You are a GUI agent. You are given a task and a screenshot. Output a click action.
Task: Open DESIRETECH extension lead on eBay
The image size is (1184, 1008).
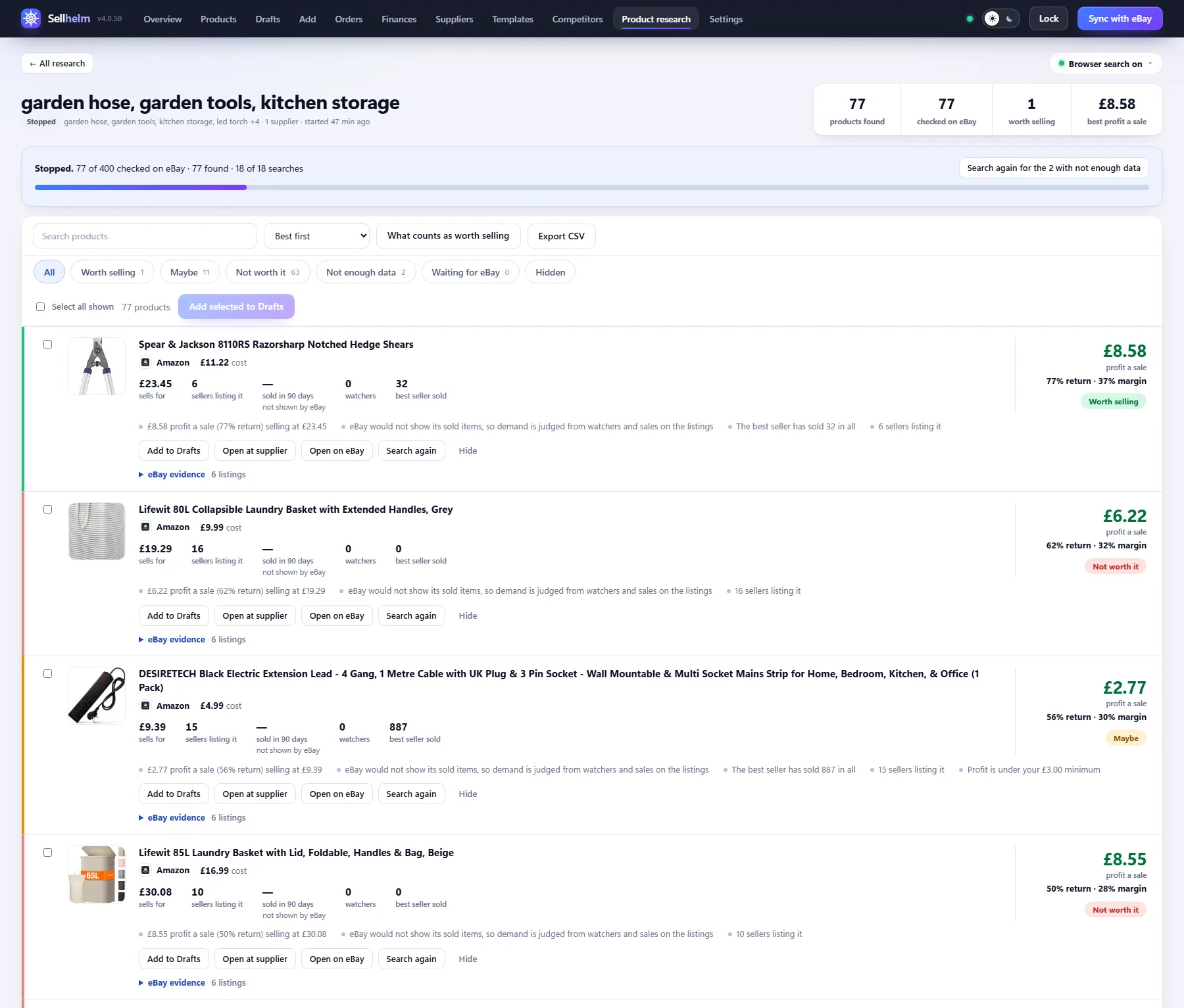pyautogui.click(x=337, y=794)
